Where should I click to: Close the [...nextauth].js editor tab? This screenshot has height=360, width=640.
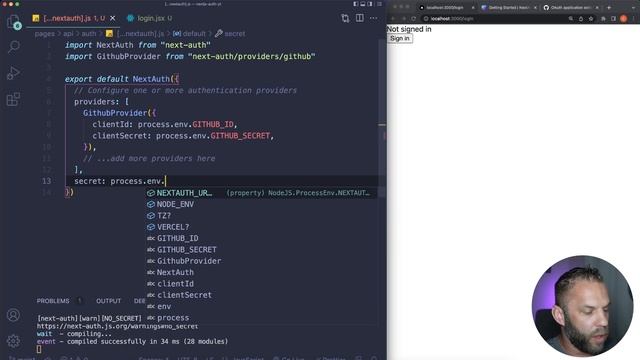click(x=113, y=18)
